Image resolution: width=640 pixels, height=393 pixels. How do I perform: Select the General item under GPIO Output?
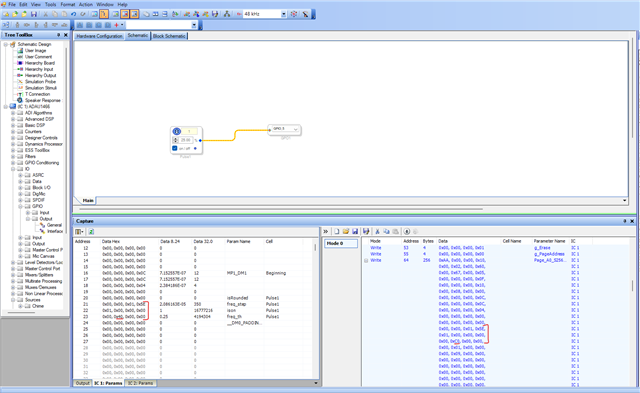[x=54, y=225]
